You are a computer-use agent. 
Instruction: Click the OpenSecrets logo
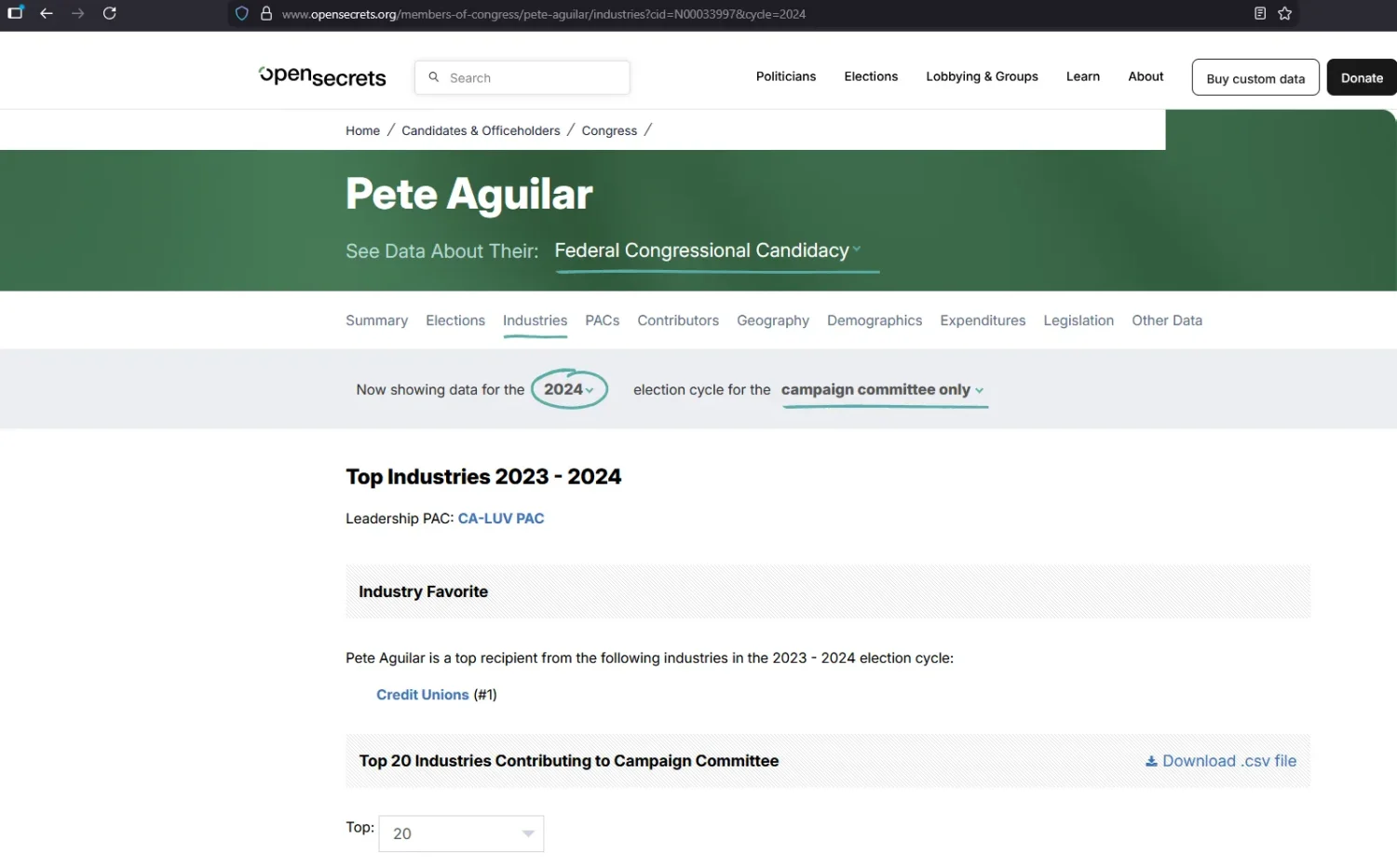(322, 76)
